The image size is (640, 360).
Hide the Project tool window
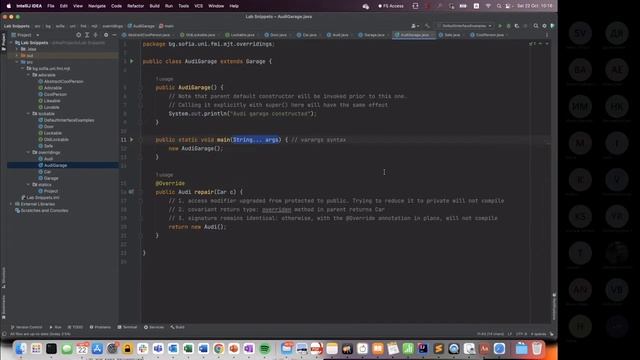tap(114, 35)
